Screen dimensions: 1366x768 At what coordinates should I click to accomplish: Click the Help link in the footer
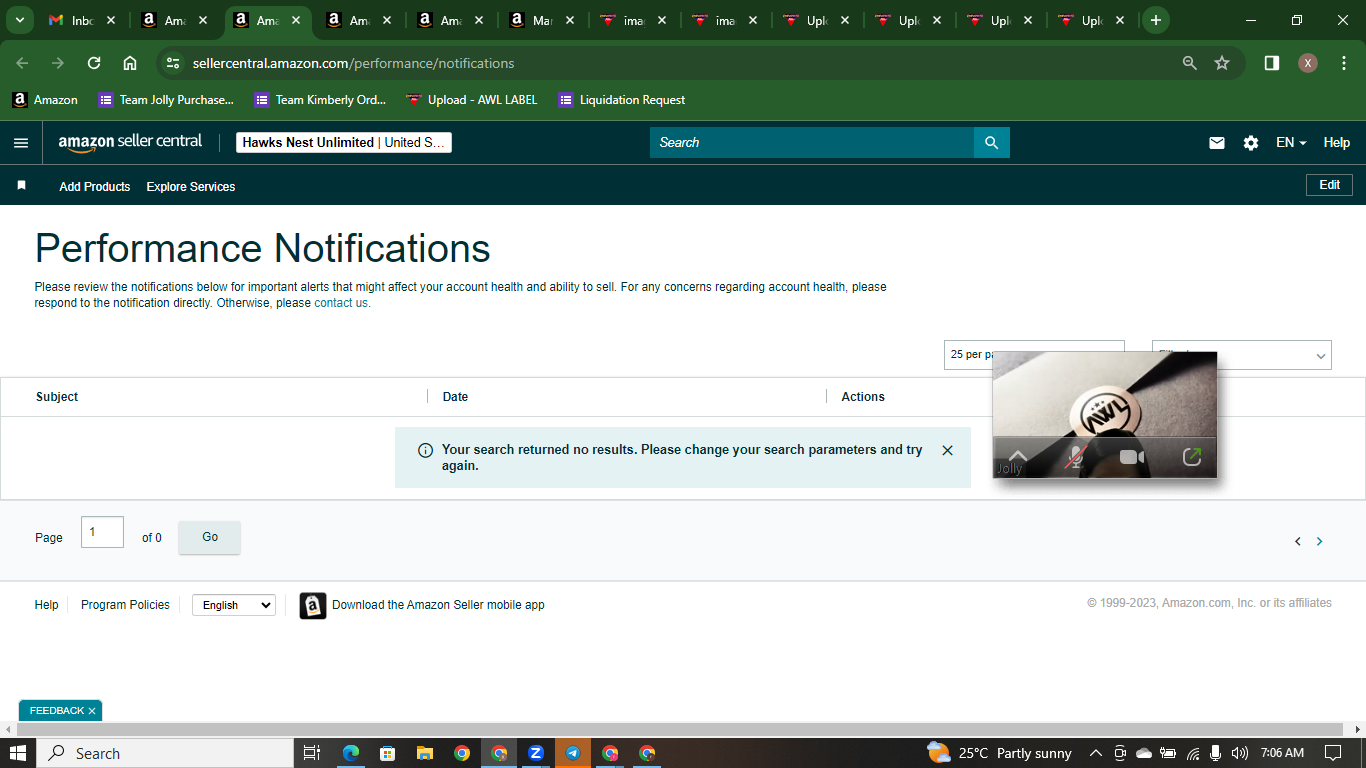click(47, 605)
